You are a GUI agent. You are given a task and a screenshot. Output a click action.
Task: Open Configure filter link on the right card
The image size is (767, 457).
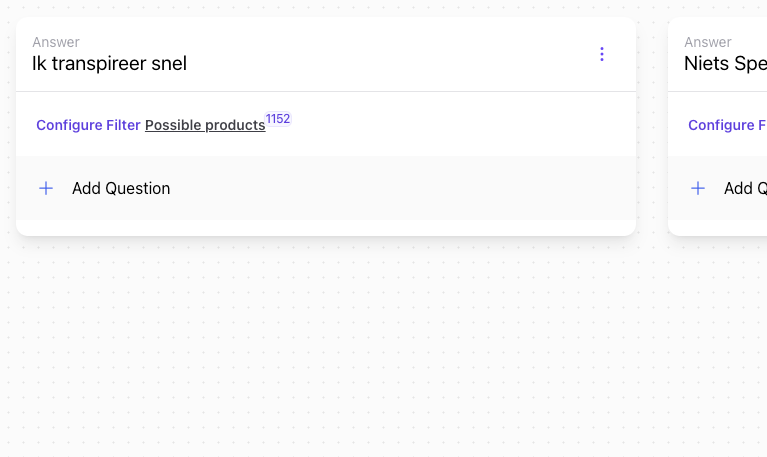[x=727, y=125]
